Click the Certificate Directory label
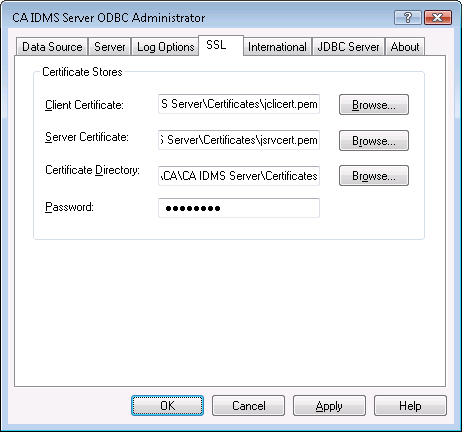The image size is (462, 432). tap(92, 170)
